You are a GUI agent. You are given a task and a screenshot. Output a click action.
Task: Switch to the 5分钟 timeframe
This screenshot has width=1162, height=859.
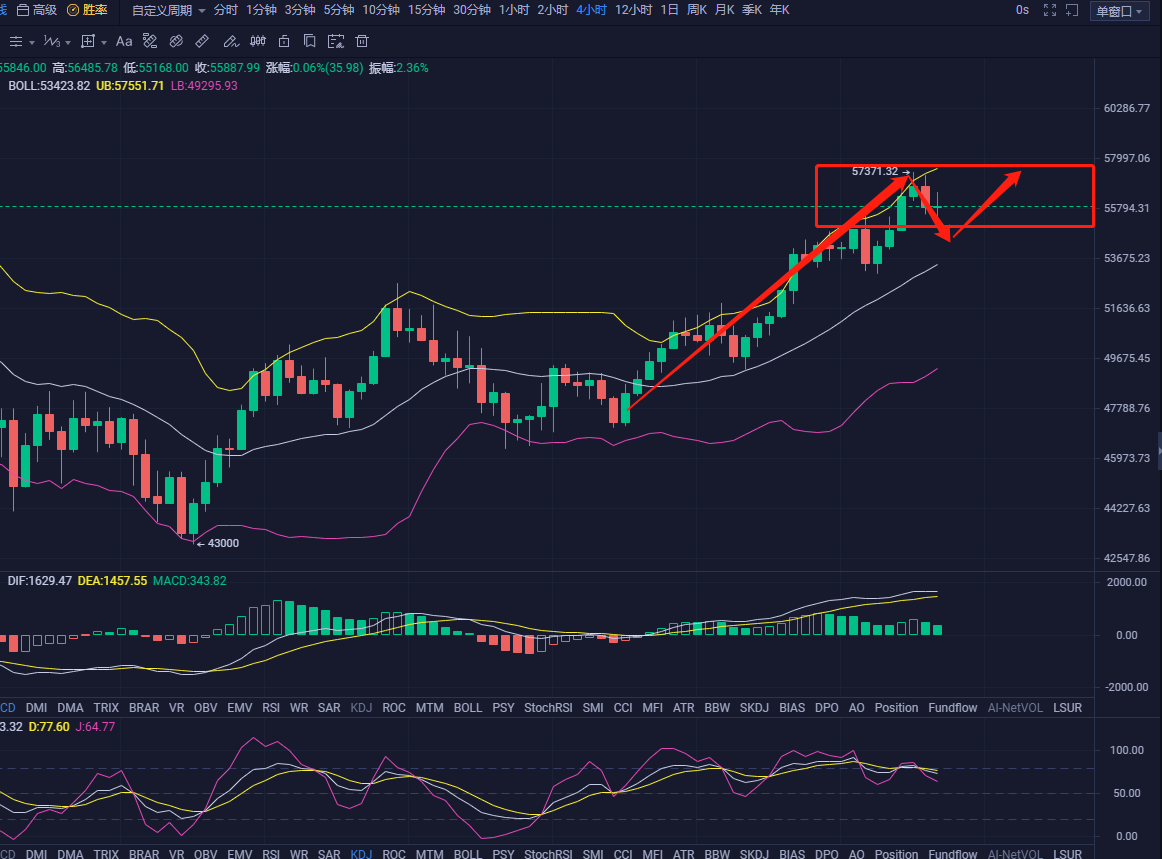point(338,10)
